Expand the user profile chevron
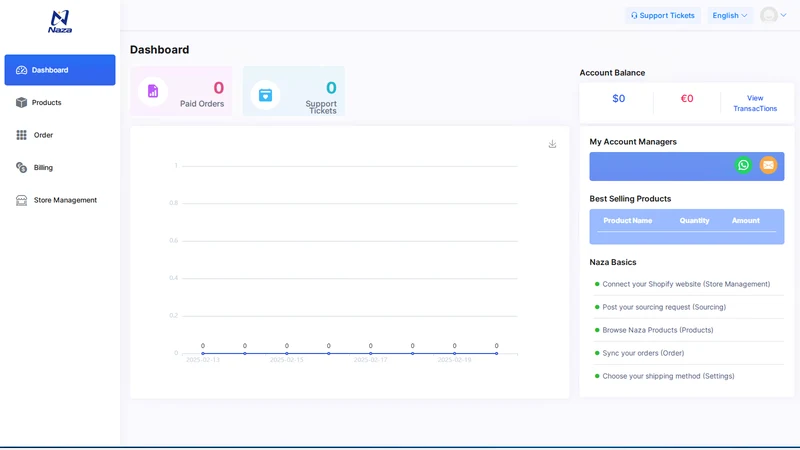The width and height of the screenshot is (800, 450). click(x=783, y=15)
